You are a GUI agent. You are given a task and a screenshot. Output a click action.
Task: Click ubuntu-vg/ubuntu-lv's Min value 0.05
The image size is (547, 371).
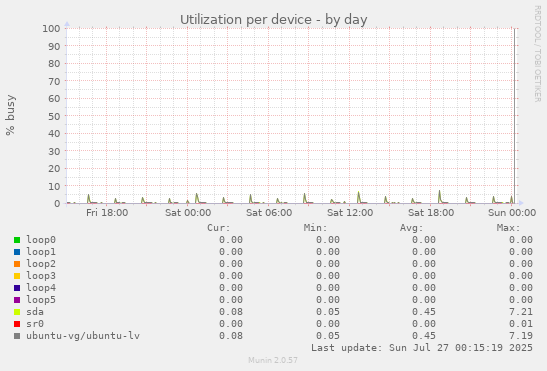328,336
